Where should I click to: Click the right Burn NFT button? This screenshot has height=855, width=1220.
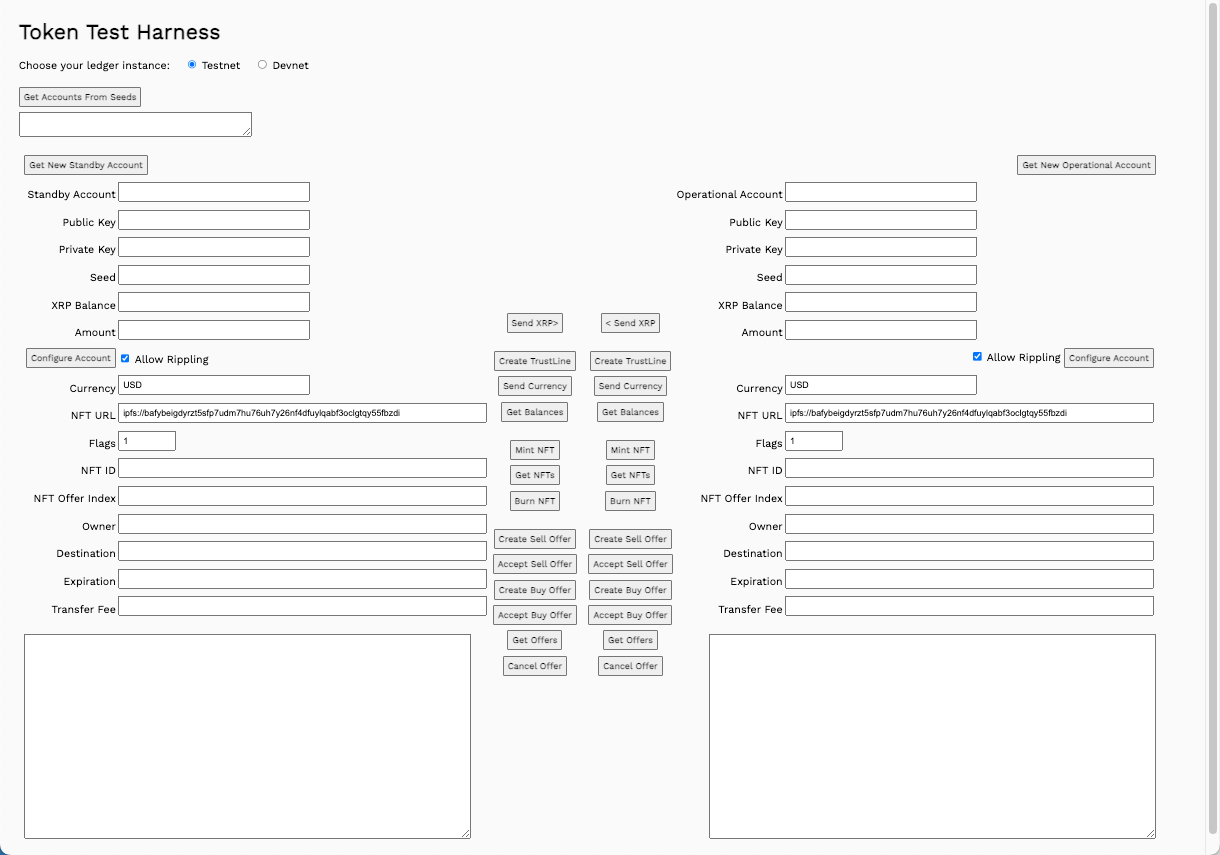point(629,500)
